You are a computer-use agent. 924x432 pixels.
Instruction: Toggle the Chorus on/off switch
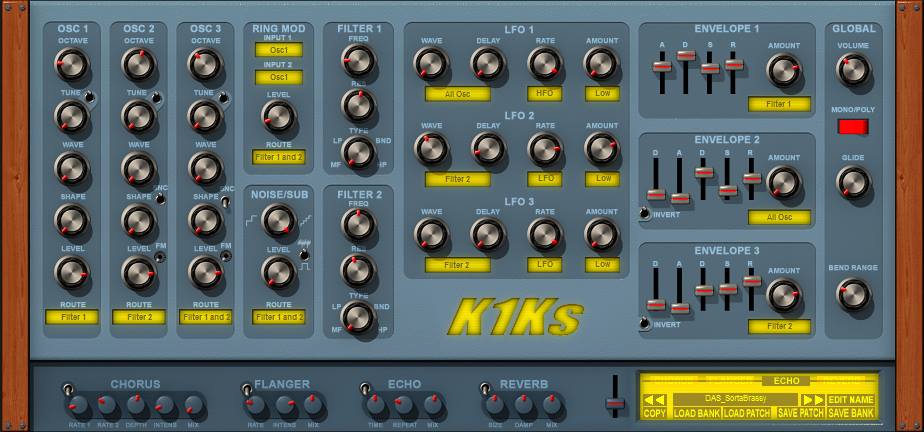[68, 389]
